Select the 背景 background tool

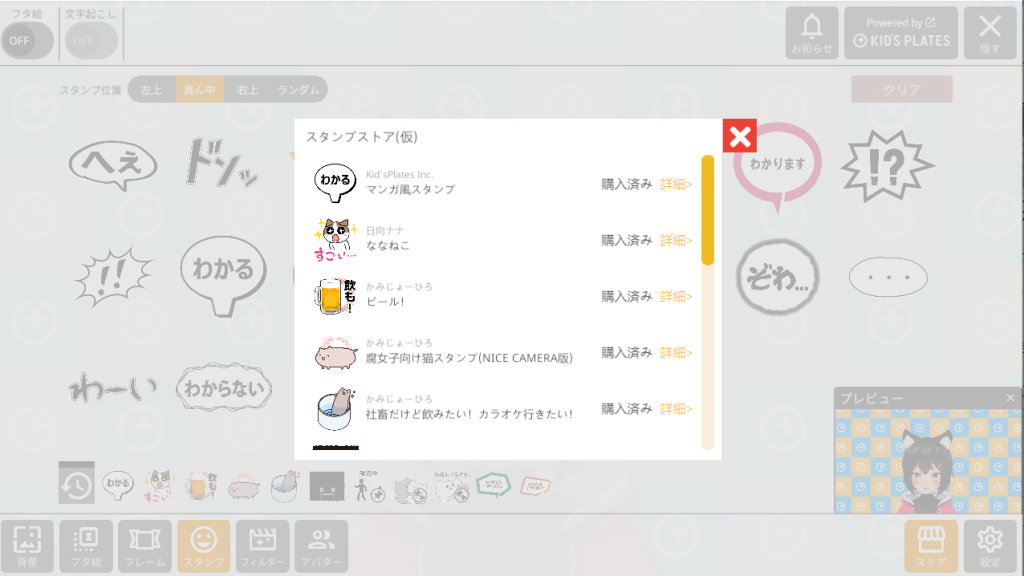tap(27, 546)
